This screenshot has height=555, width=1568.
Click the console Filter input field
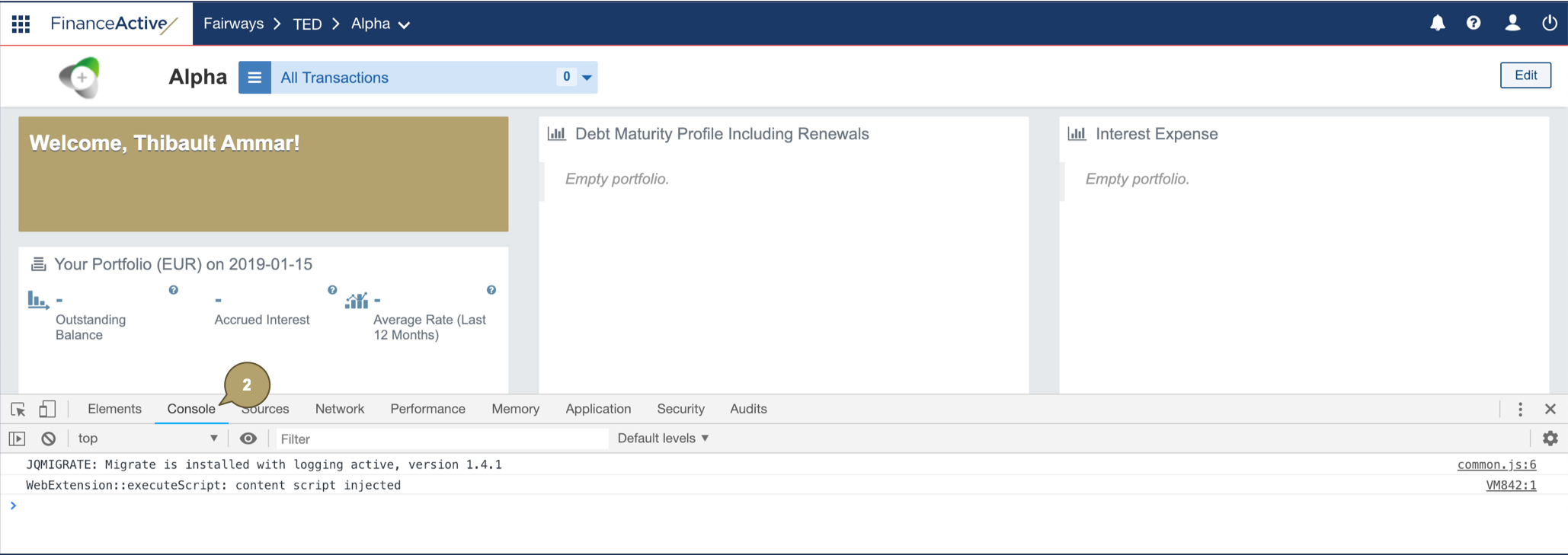point(442,439)
